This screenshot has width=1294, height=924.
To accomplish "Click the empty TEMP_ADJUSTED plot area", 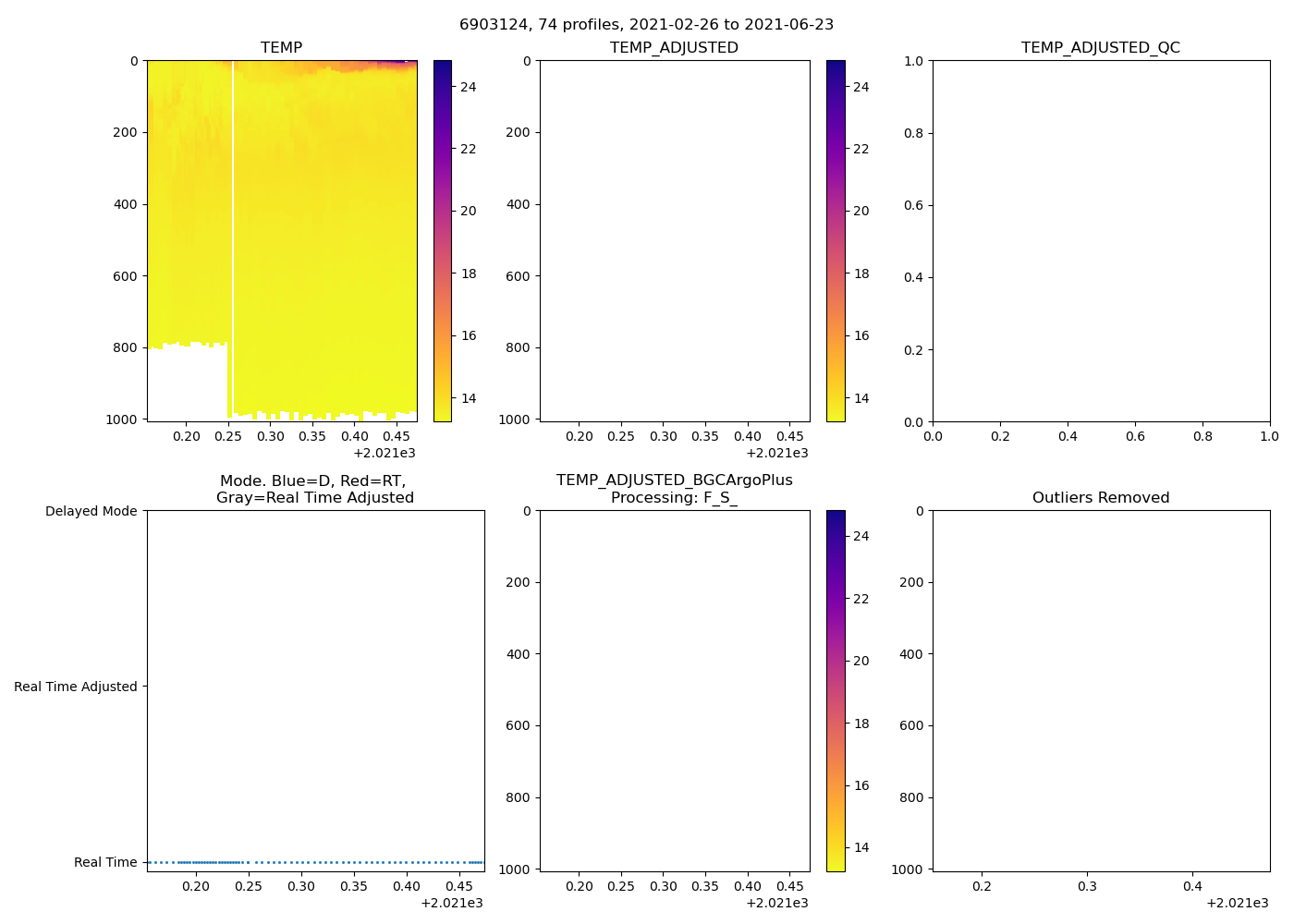I will [x=675, y=240].
